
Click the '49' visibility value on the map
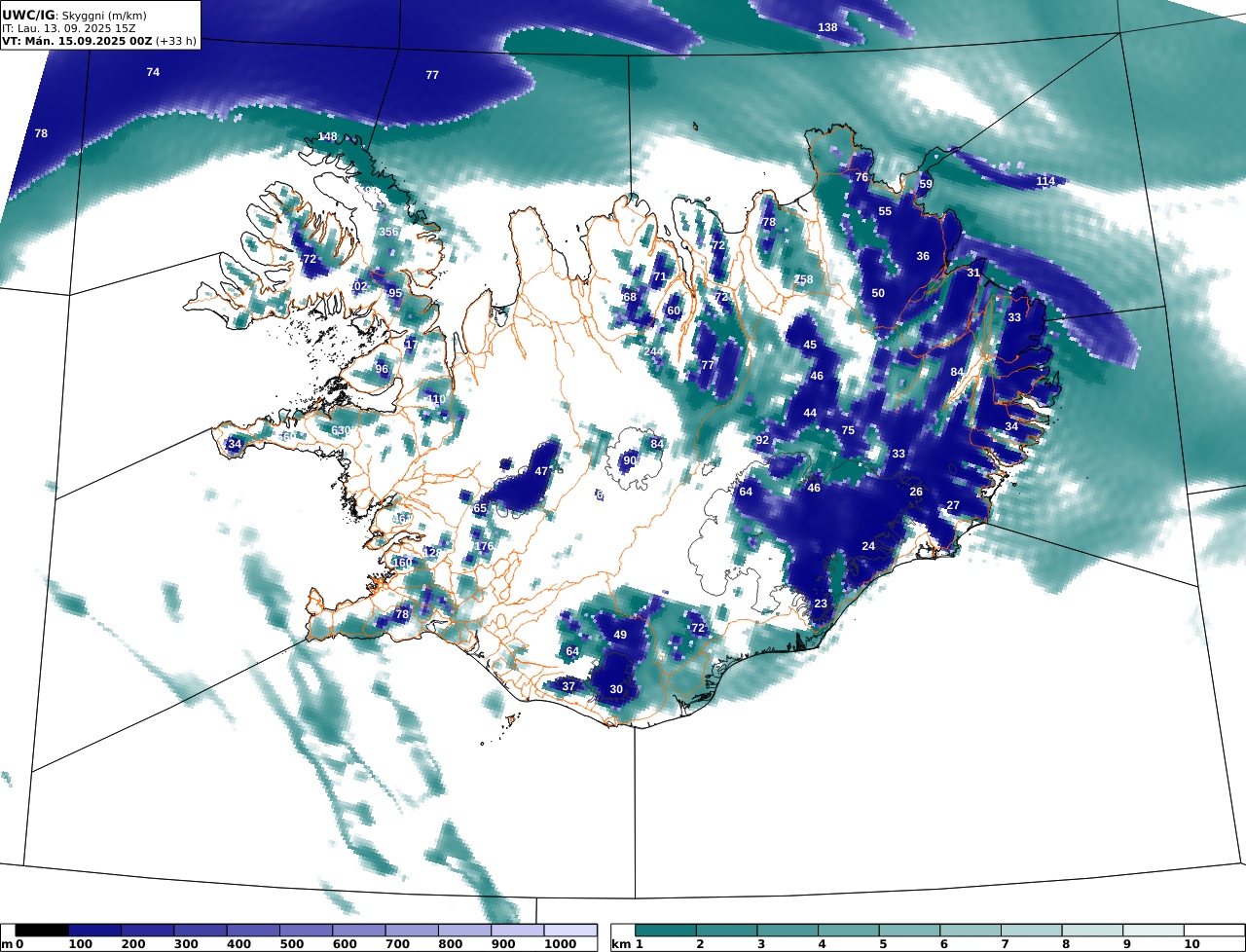(x=620, y=635)
